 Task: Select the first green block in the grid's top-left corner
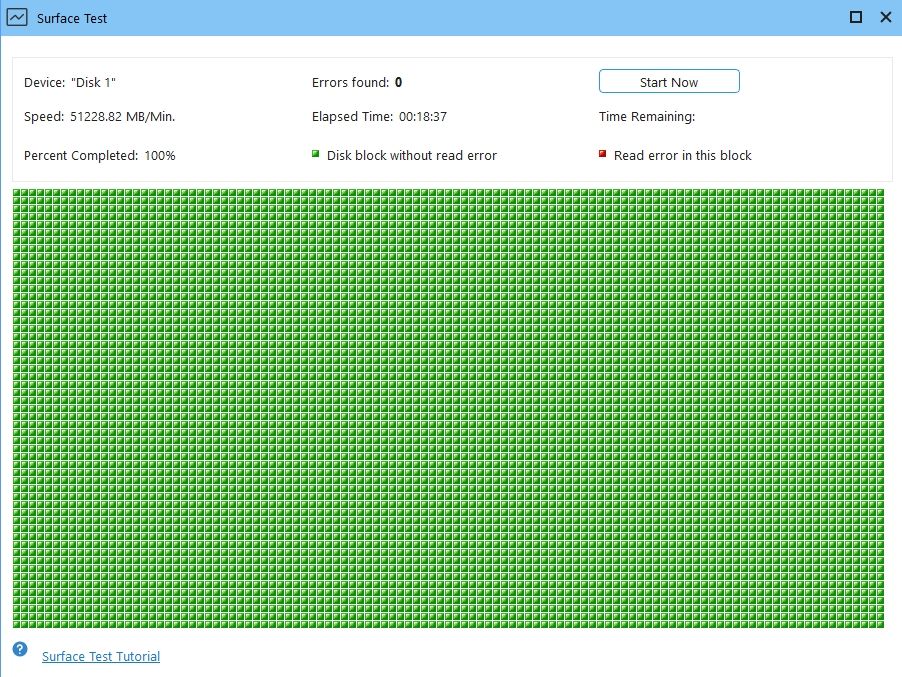click(x=17, y=193)
